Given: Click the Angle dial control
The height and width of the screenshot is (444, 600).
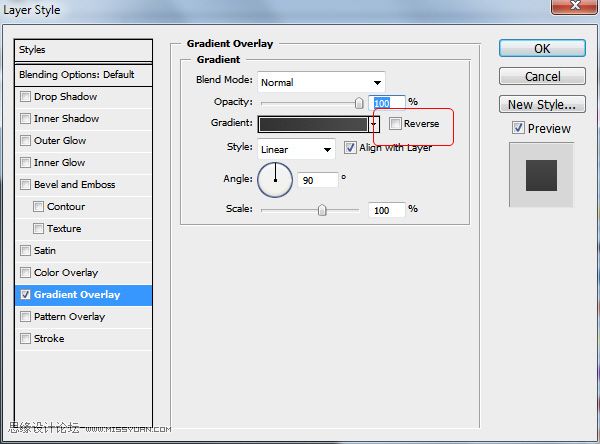Looking at the screenshot, I should click(x=276, y=180).
